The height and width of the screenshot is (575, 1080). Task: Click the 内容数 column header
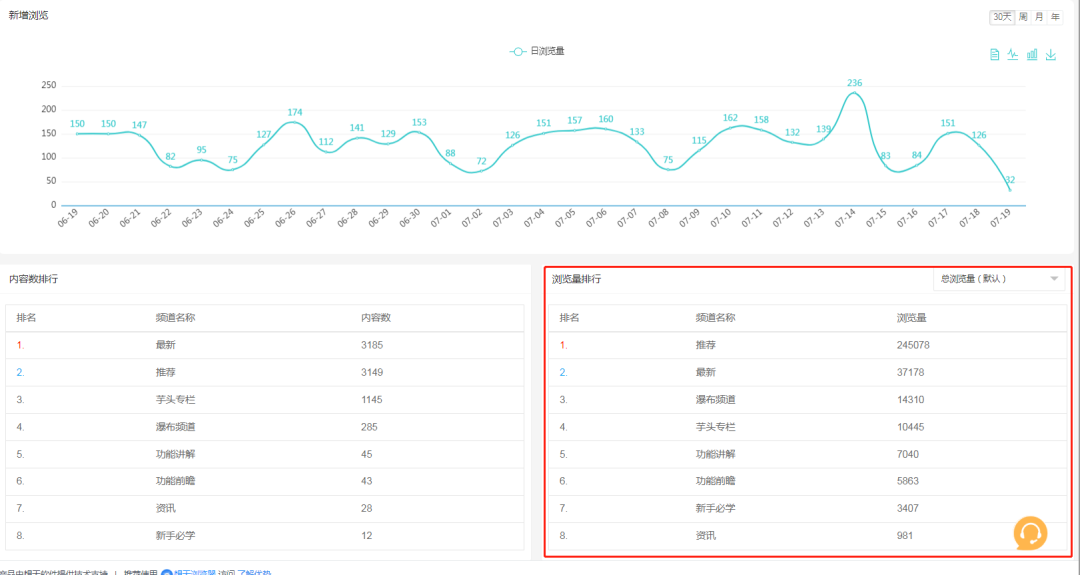tap(376, 318)
